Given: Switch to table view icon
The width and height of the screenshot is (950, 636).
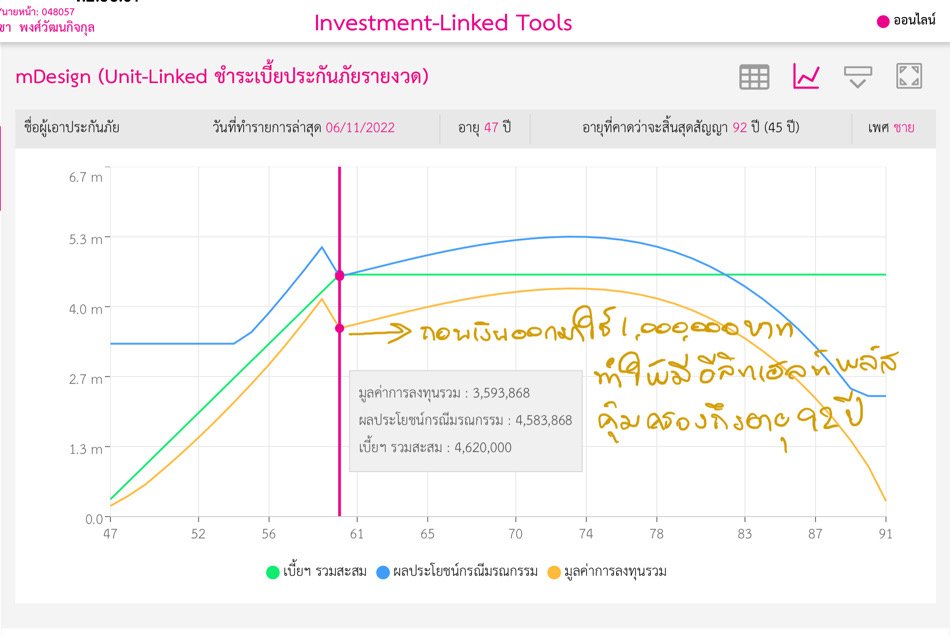Looking at the screenshot, I should (x=754, y=77).
